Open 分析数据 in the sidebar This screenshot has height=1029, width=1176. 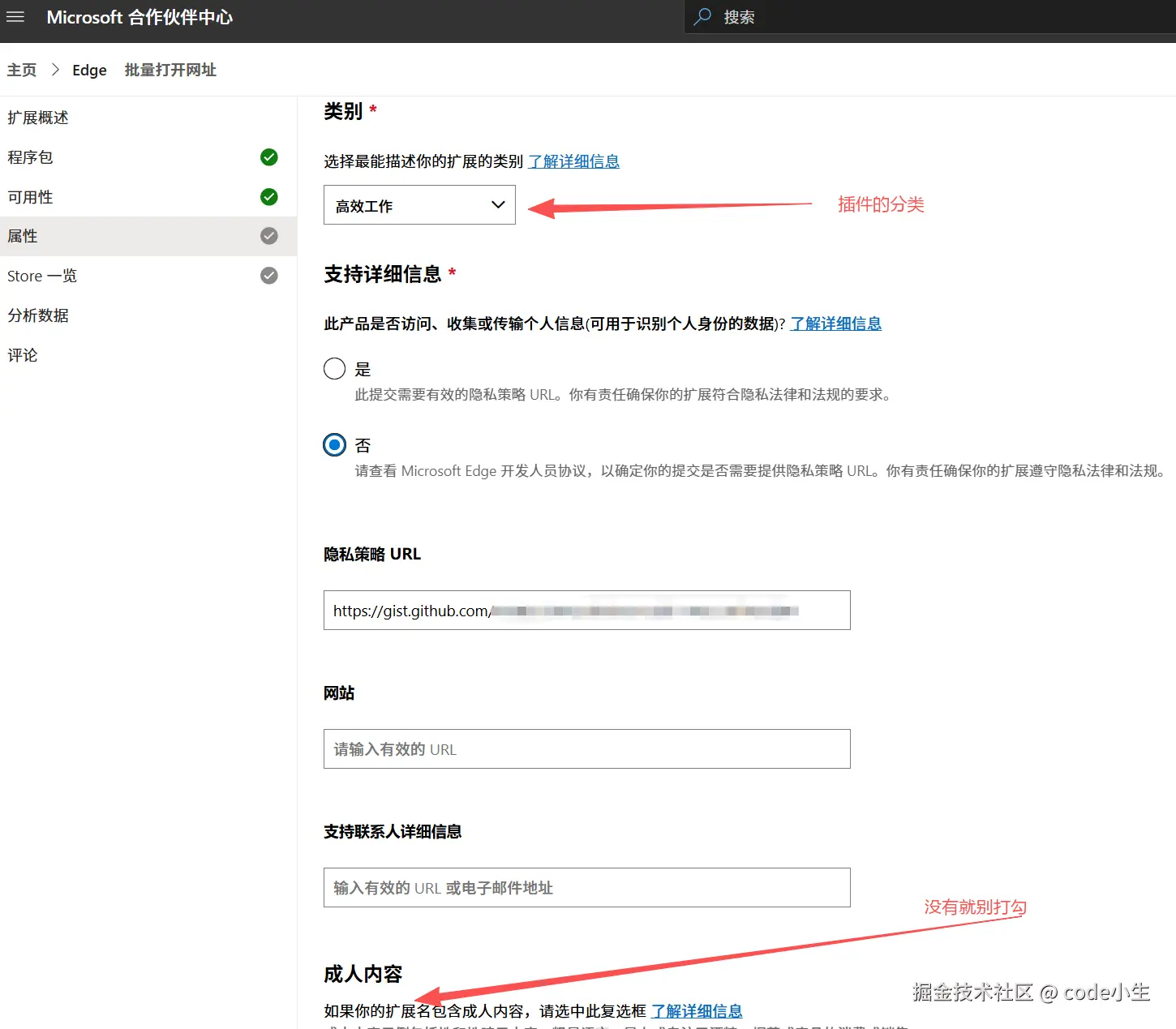click(148, 315)
